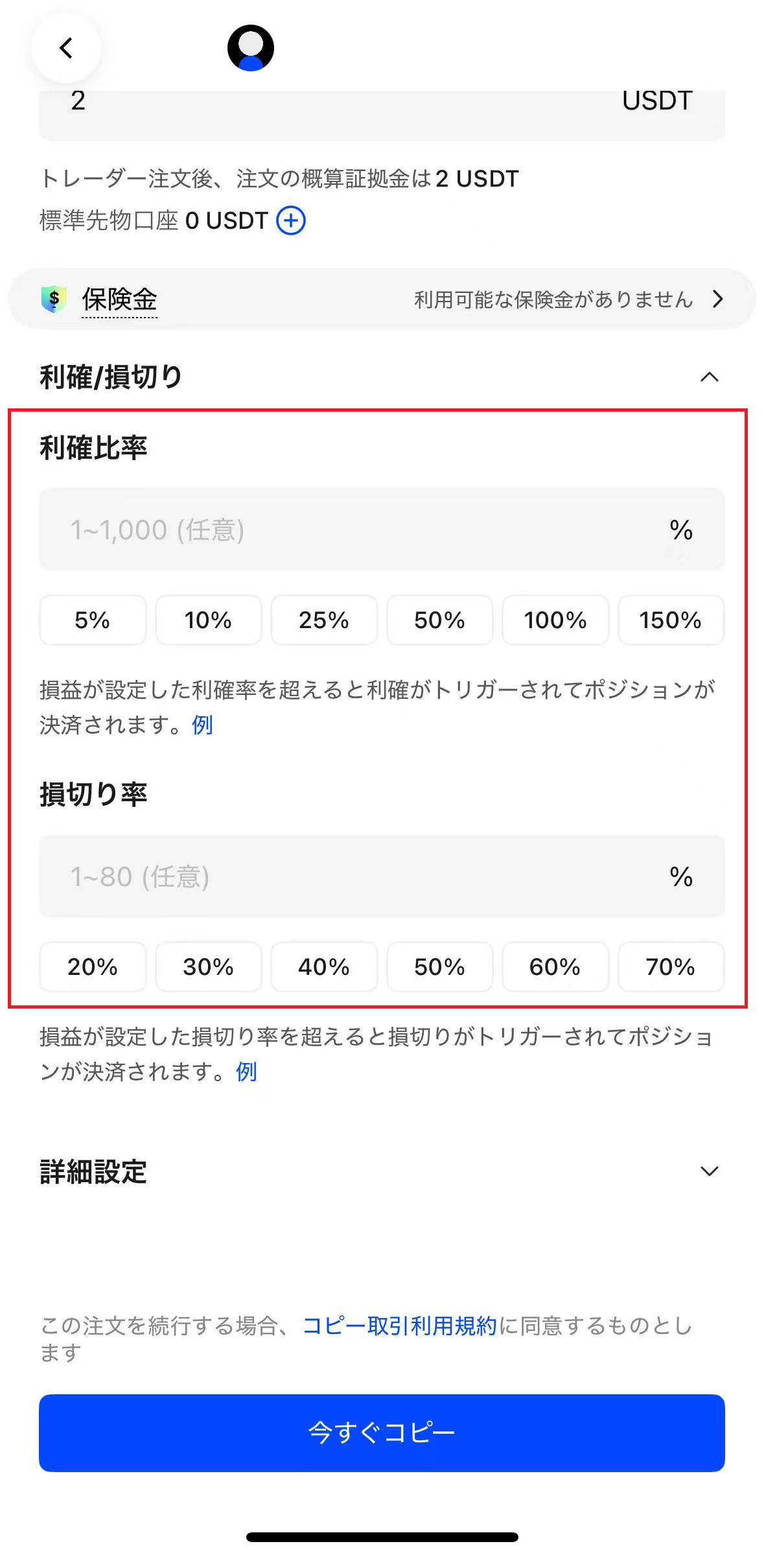Open 利用可能な保険金がありません insurance selector
764x1568 pixels.
[553, 299]
